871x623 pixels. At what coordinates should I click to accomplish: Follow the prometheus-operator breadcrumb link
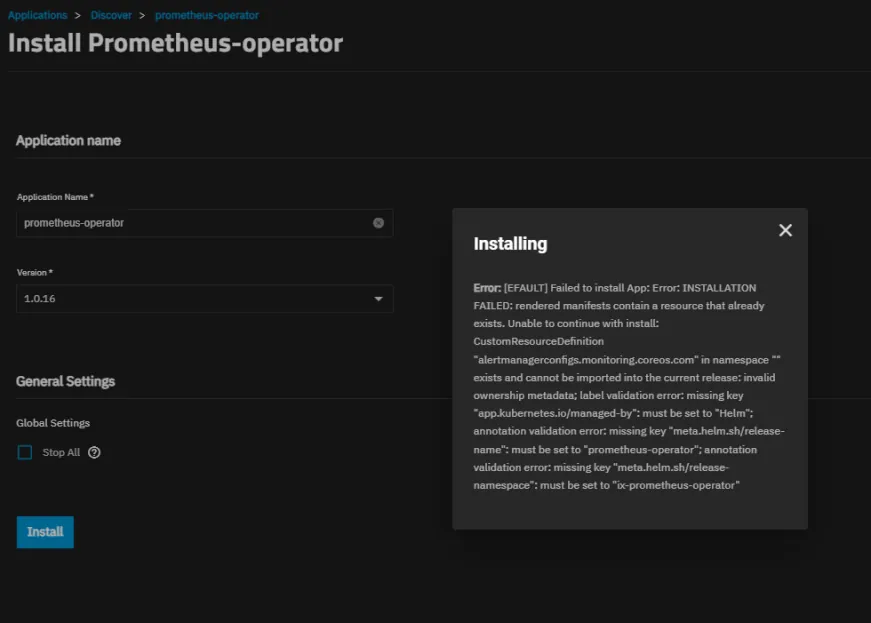tap(208, 15)
